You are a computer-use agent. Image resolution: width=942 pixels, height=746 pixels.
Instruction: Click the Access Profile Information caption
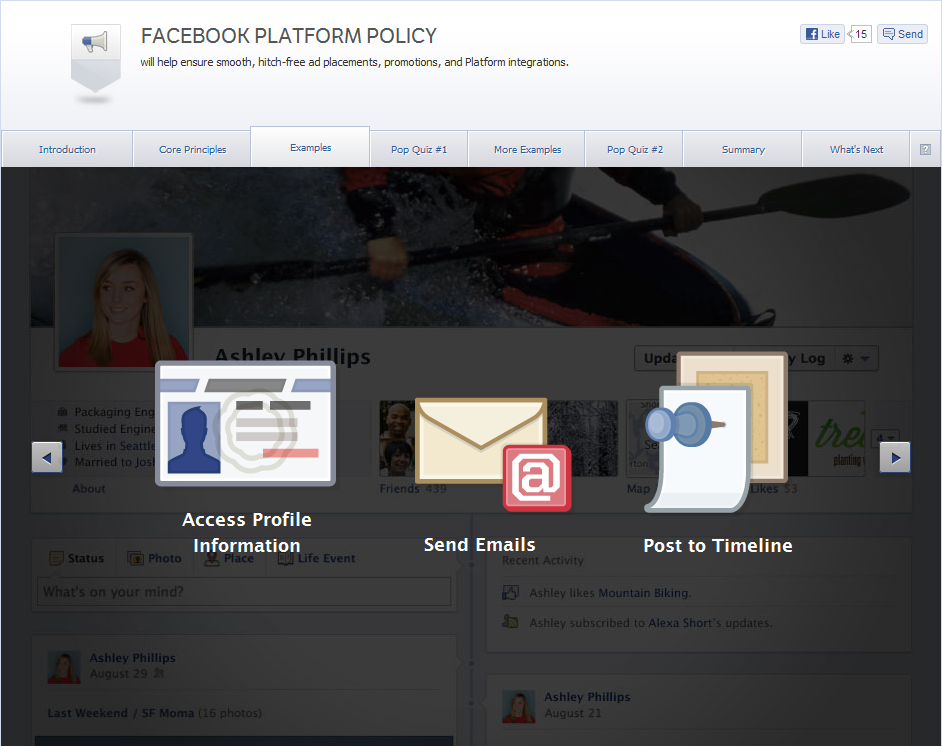(247, 532)
